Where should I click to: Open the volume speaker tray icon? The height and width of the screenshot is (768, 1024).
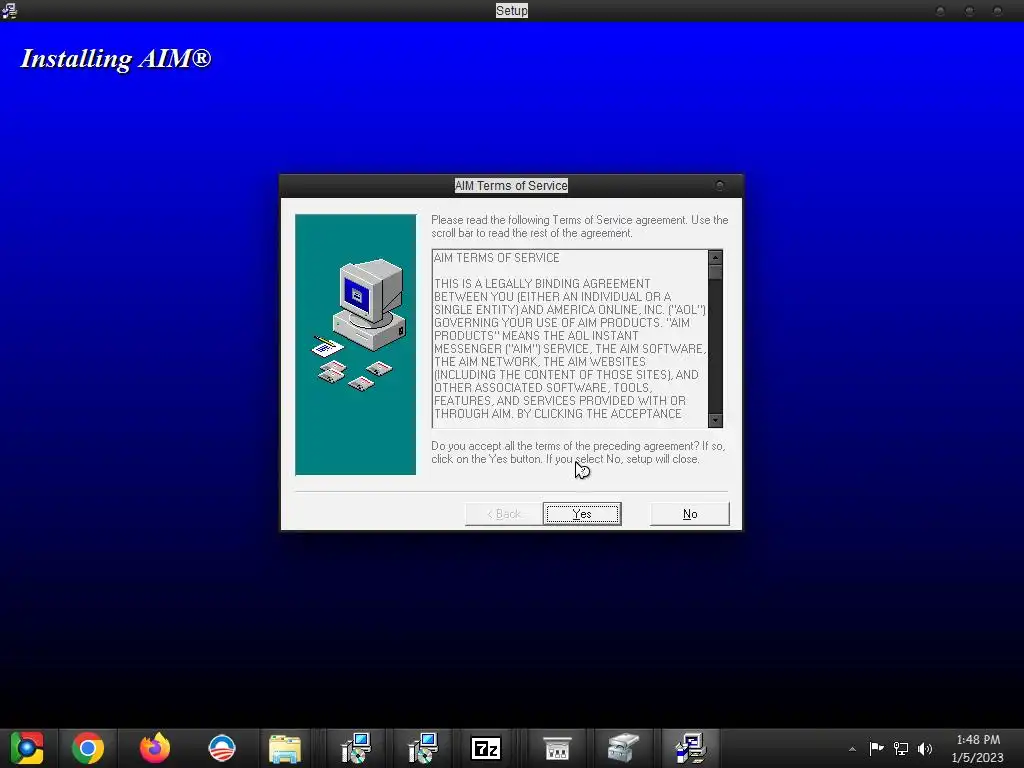(925, 748)
